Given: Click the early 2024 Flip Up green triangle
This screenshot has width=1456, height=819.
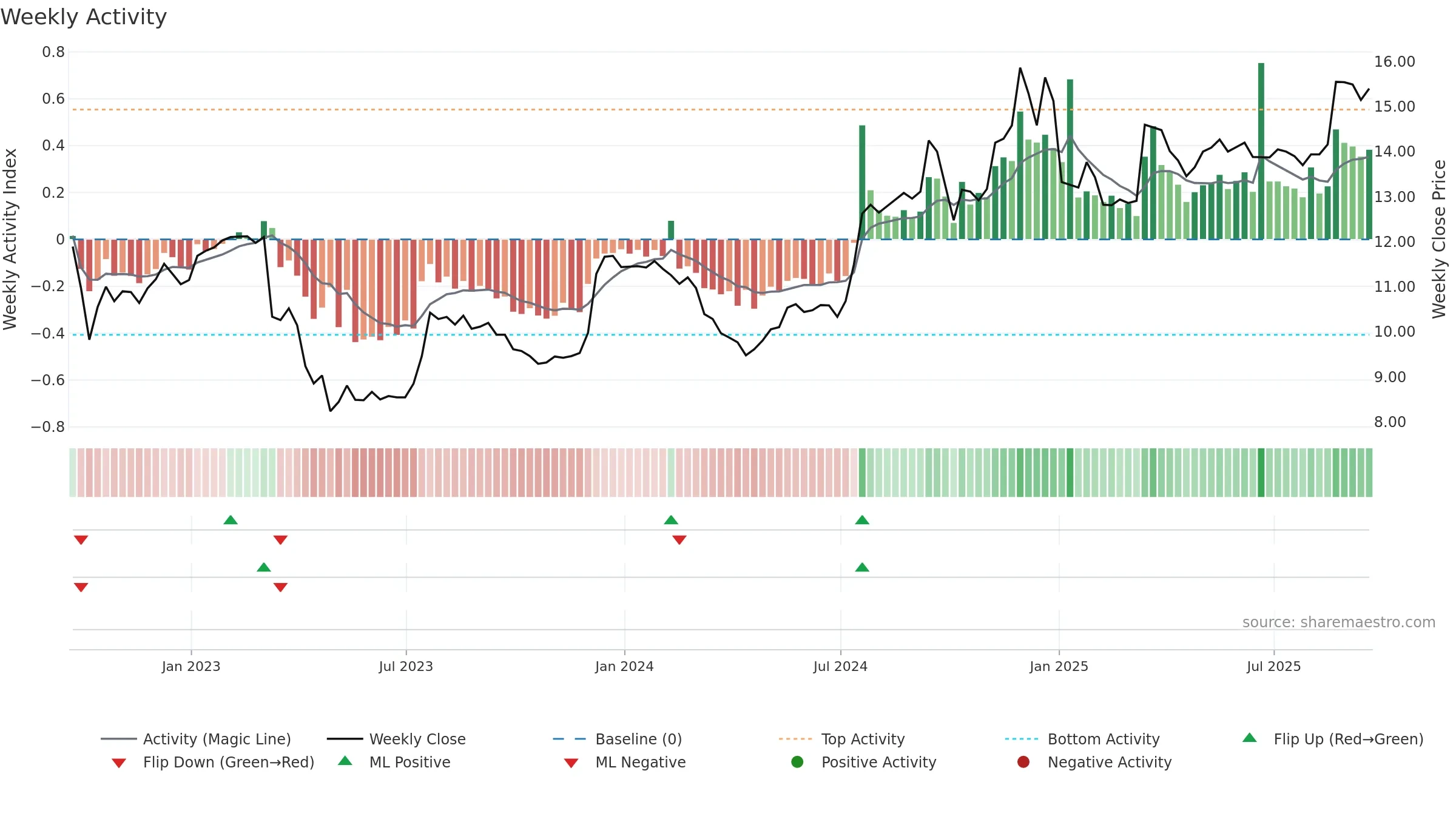Looking at the screenshot, I should pos(671,520).
